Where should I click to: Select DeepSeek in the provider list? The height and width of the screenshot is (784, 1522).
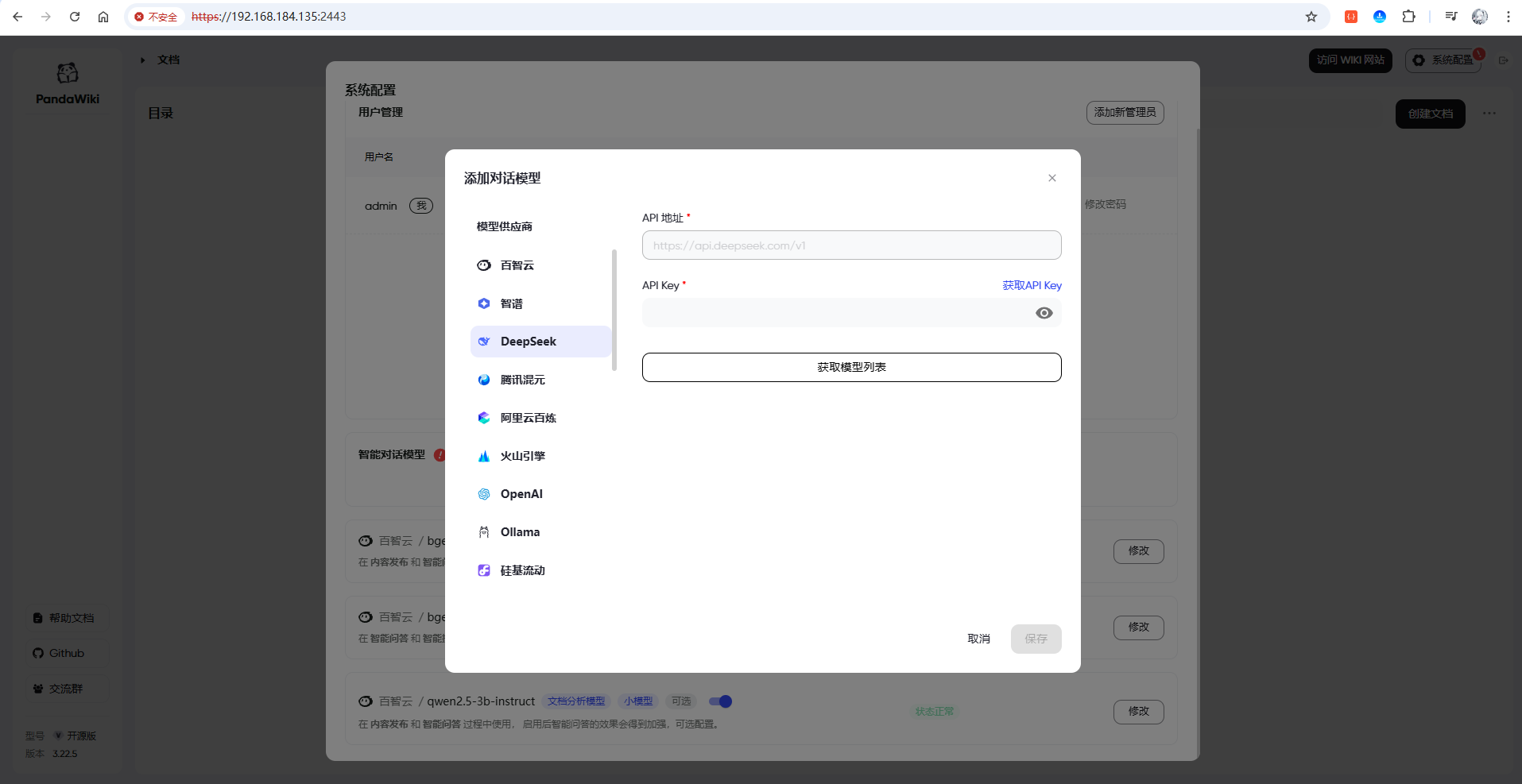tap(540, 342)
